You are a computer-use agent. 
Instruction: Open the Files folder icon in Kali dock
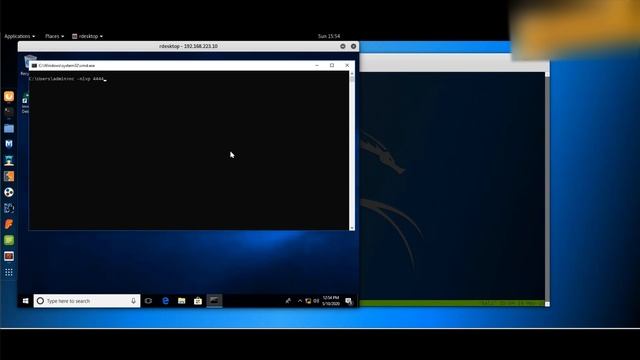9,128
